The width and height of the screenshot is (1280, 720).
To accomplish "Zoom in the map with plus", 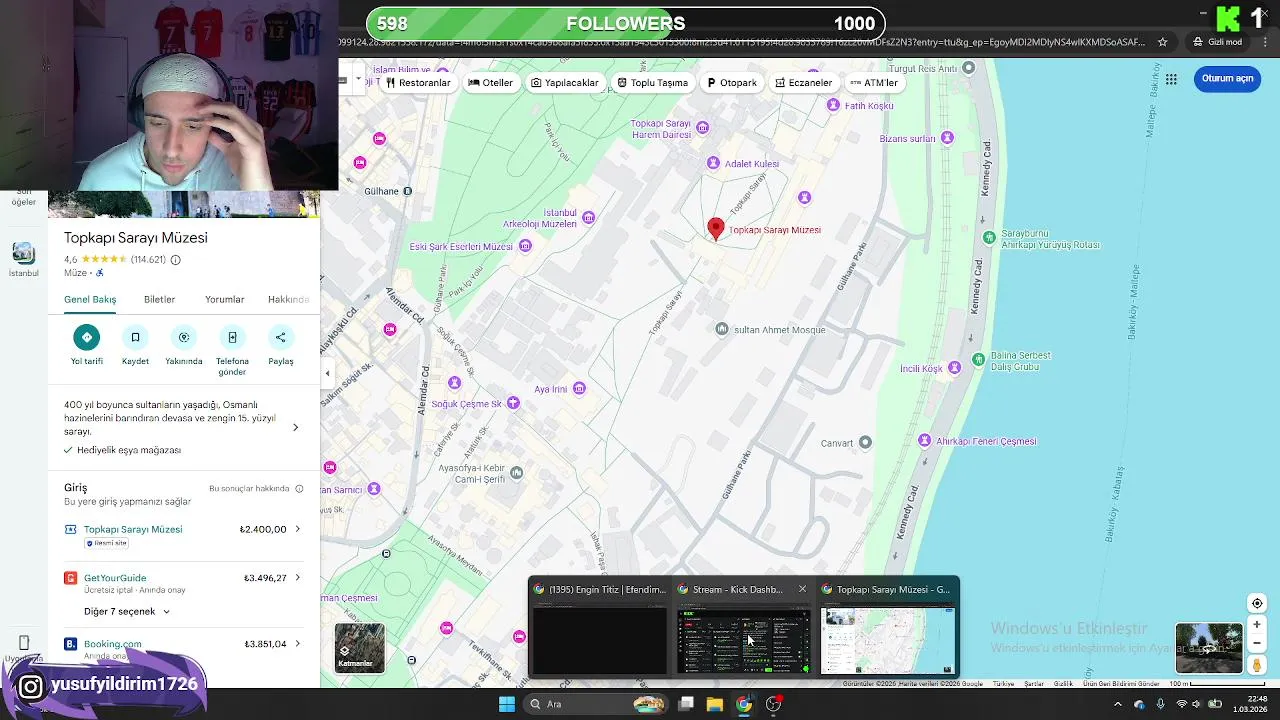I will coord(1257,625).
